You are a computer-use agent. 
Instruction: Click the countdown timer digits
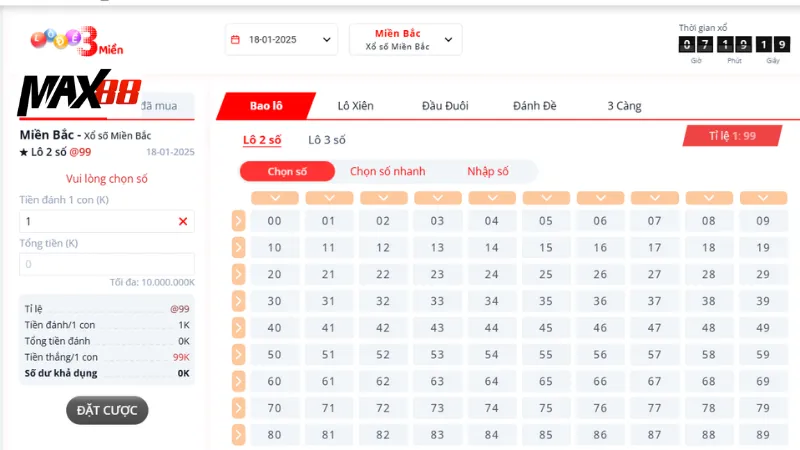tap(734, 44)
